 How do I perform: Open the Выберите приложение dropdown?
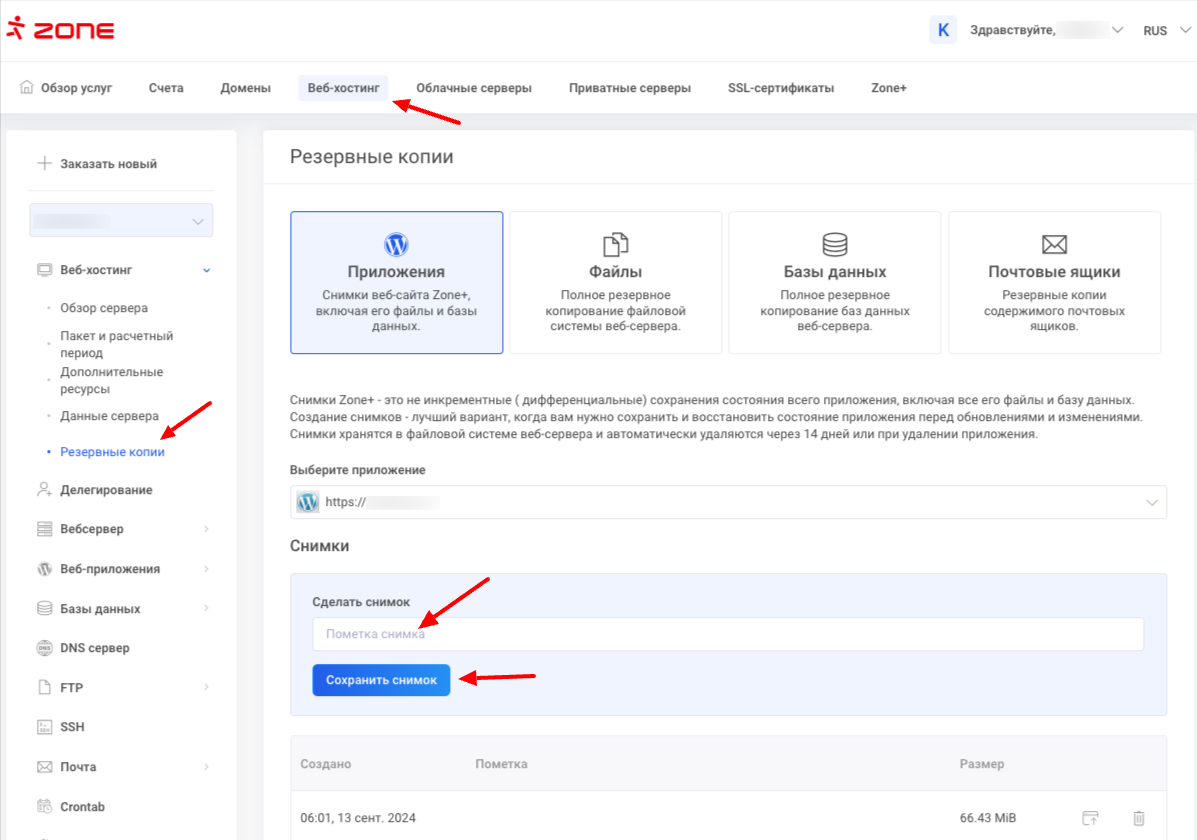728,502
